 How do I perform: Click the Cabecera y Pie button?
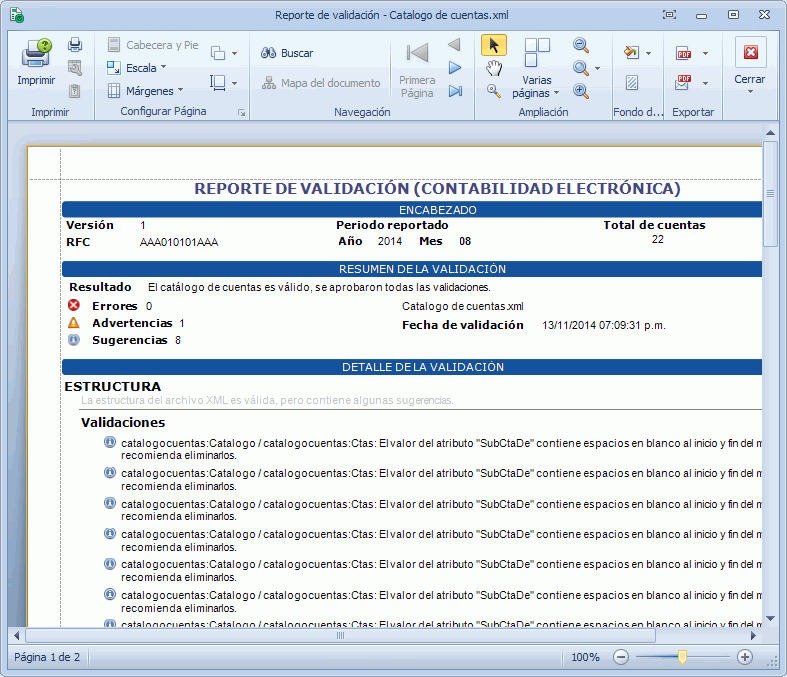pos(153,45)
